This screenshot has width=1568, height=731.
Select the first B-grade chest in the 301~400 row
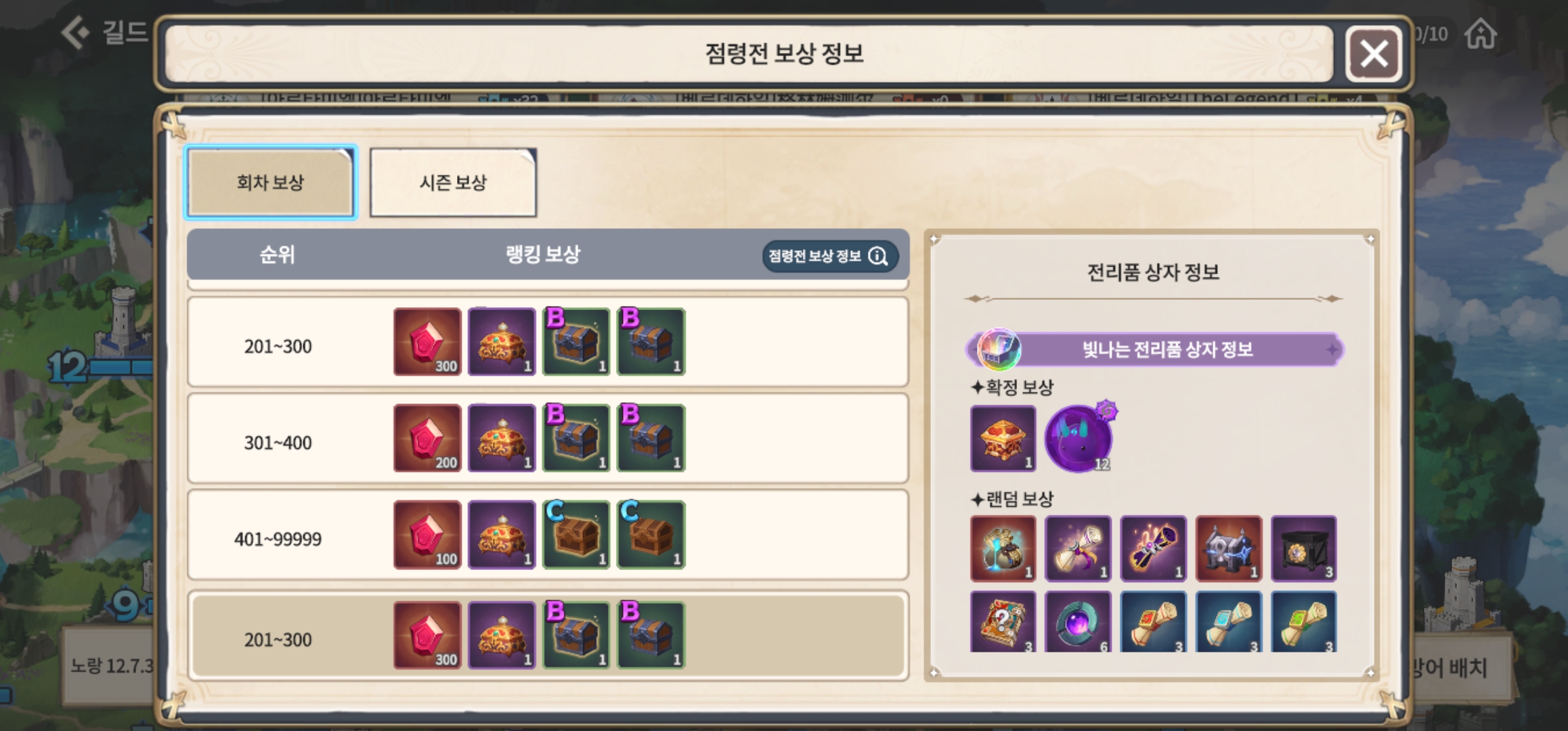coord(576,438)
